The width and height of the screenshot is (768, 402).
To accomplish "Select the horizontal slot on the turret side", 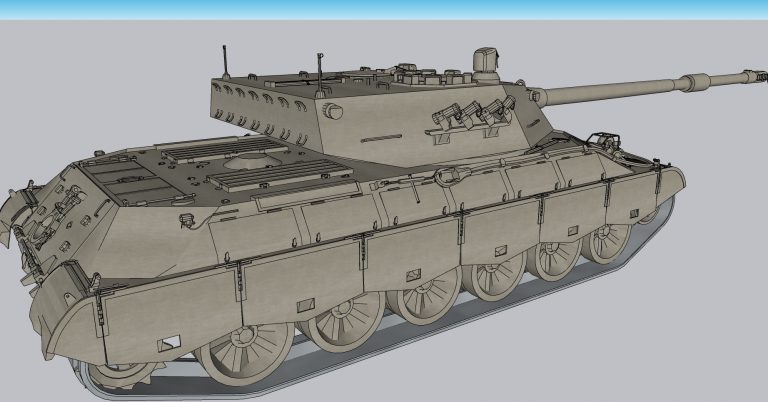I will click(x=381, y=139).
